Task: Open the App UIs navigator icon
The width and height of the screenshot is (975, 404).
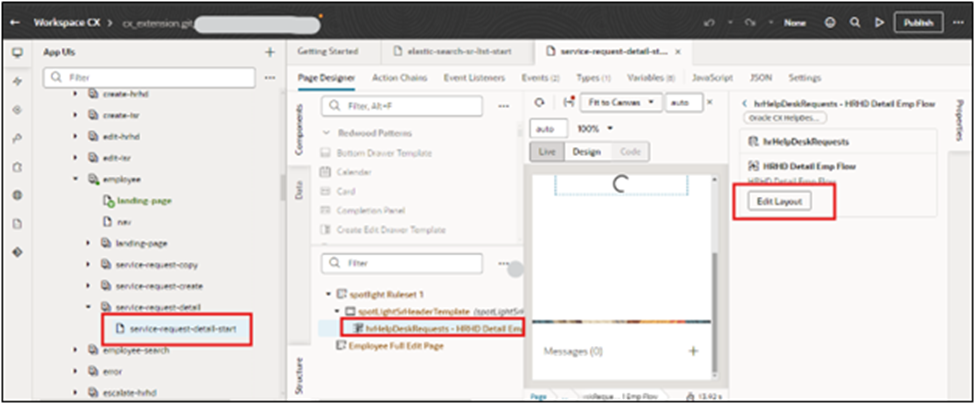Action: pos(17,53)
